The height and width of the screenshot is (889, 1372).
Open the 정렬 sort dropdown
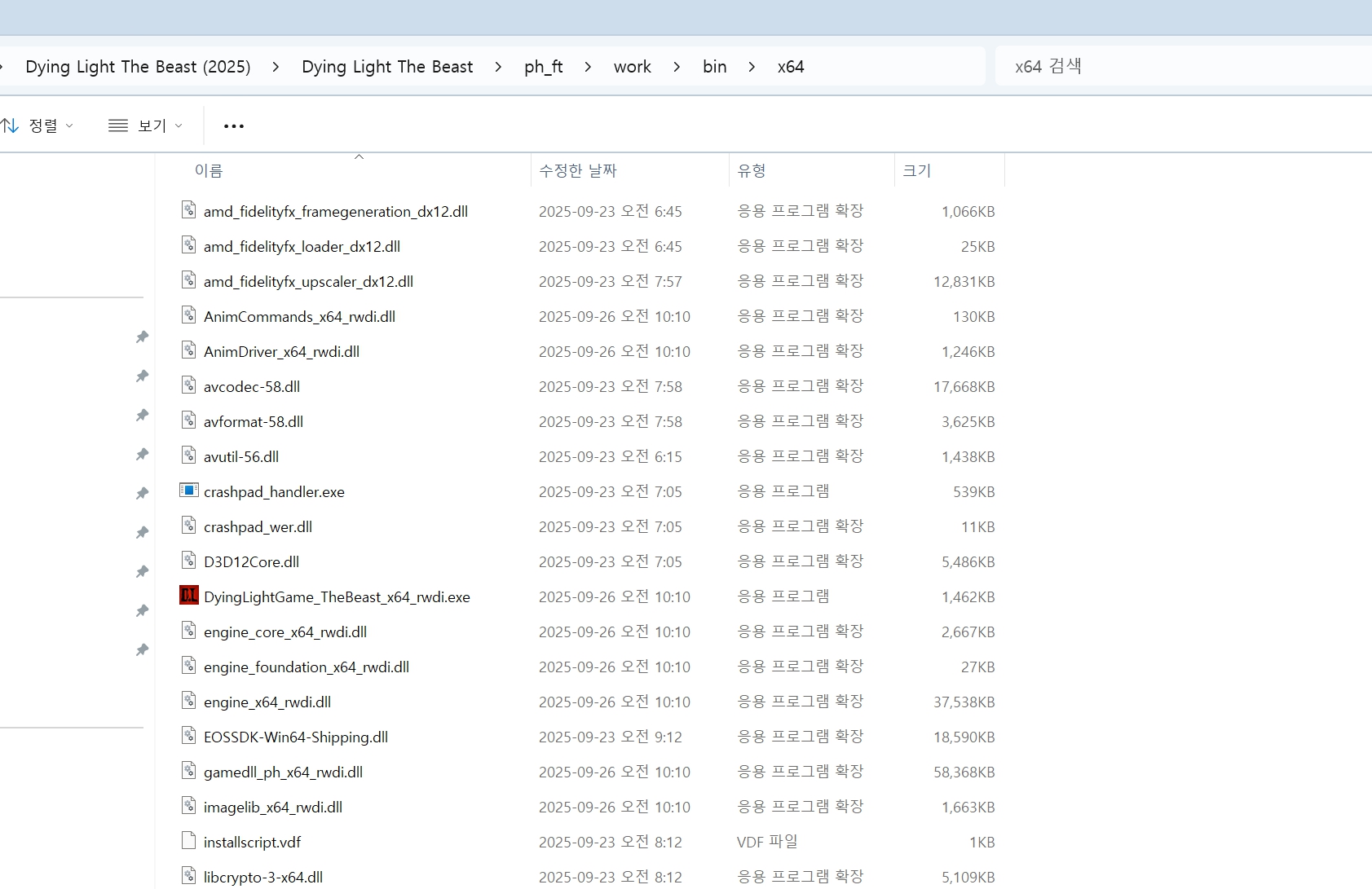[x=37, y=125]
